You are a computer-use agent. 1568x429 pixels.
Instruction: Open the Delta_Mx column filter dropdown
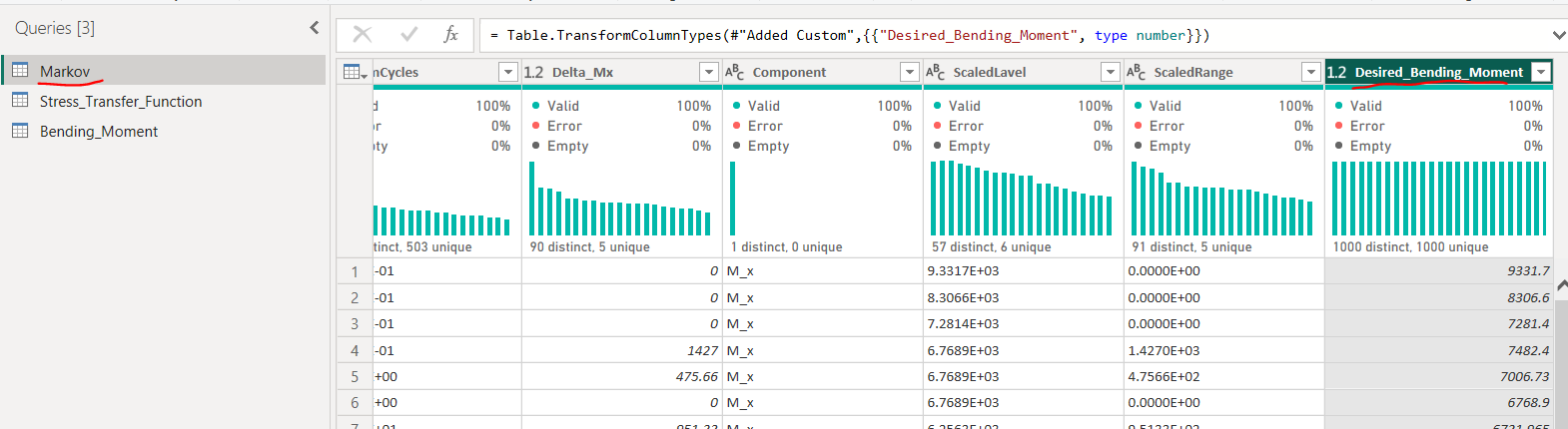pyautogui.click(x=709, y=72)
